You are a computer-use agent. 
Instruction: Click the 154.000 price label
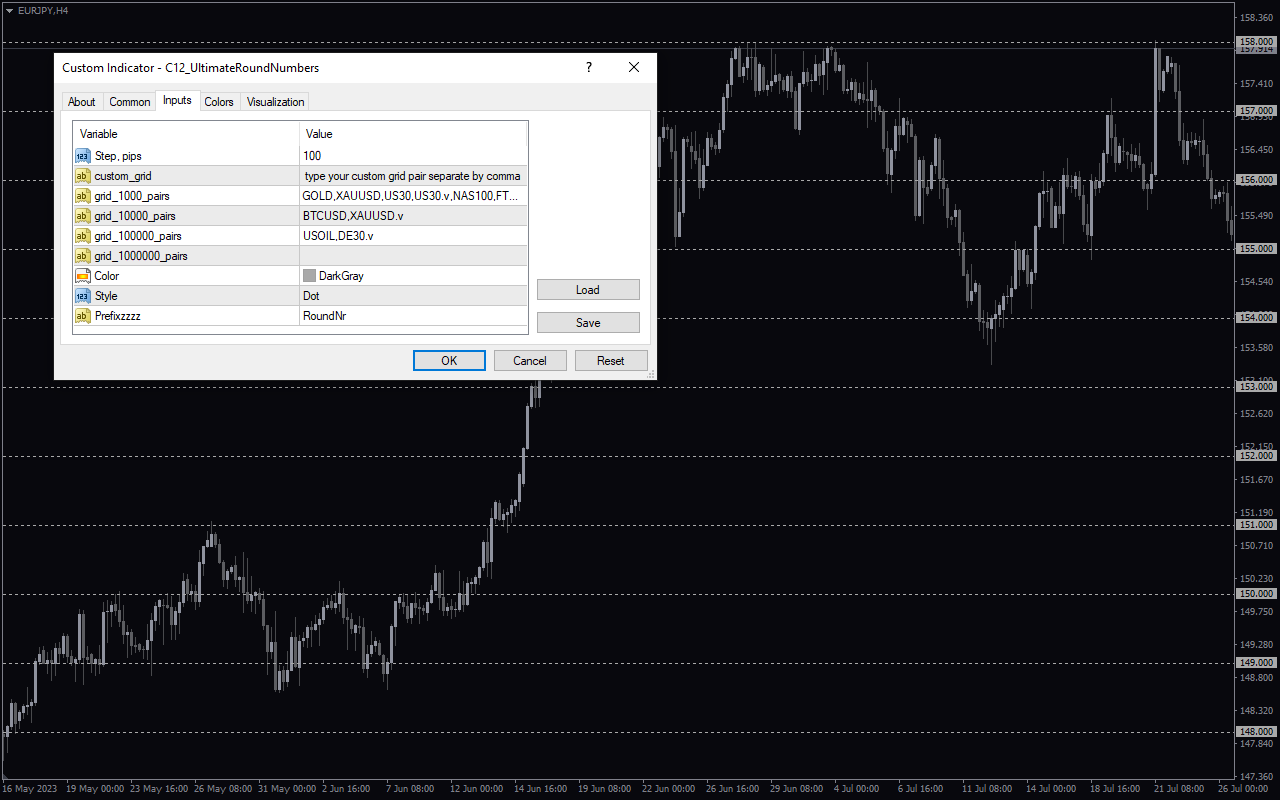coord(1257,318)
